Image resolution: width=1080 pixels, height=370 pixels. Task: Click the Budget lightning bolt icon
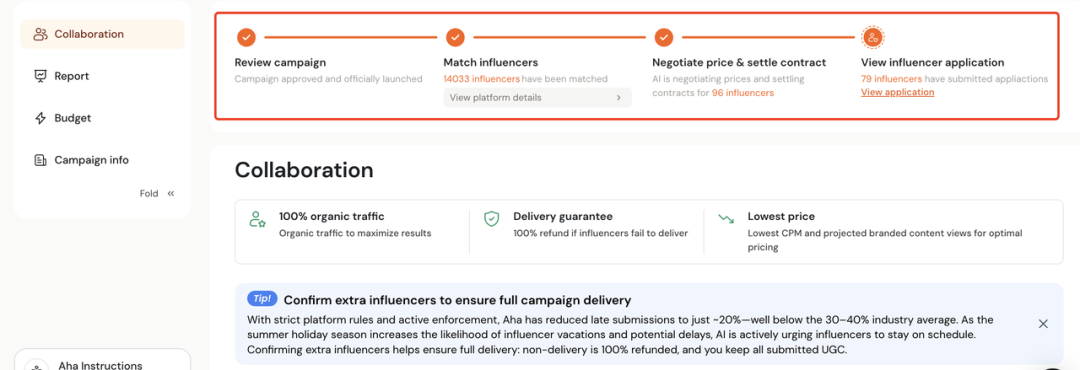(41, 119)
